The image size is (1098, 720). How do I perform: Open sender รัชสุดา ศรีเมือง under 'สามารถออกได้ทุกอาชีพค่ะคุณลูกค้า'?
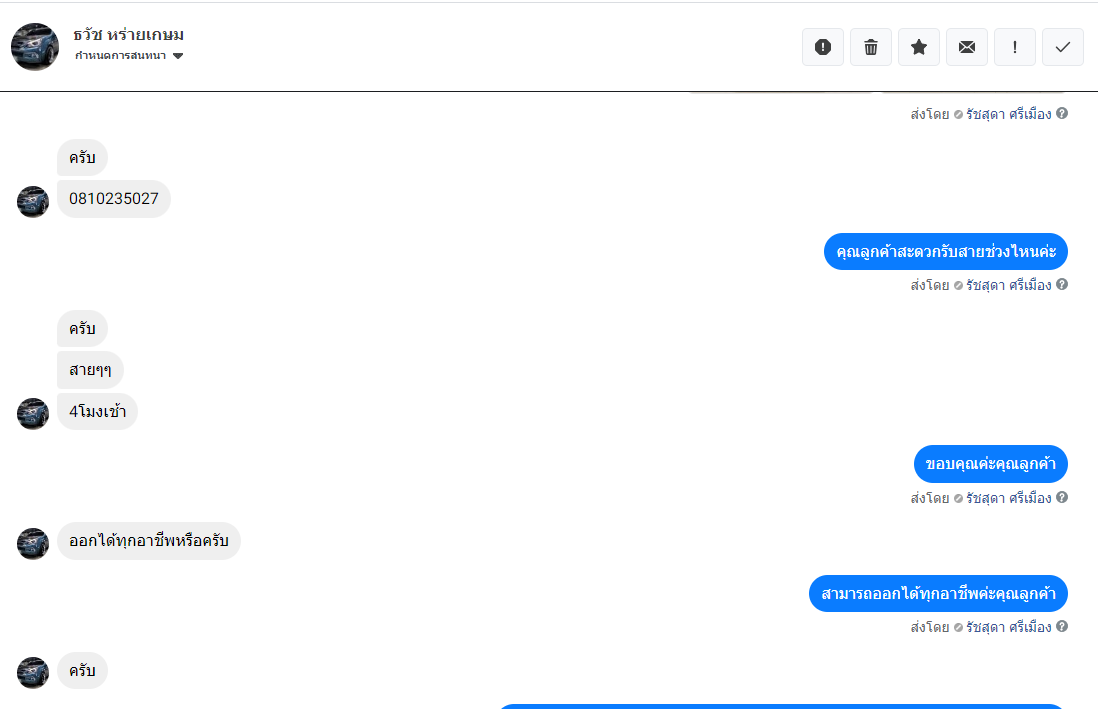coord(1008,627)
